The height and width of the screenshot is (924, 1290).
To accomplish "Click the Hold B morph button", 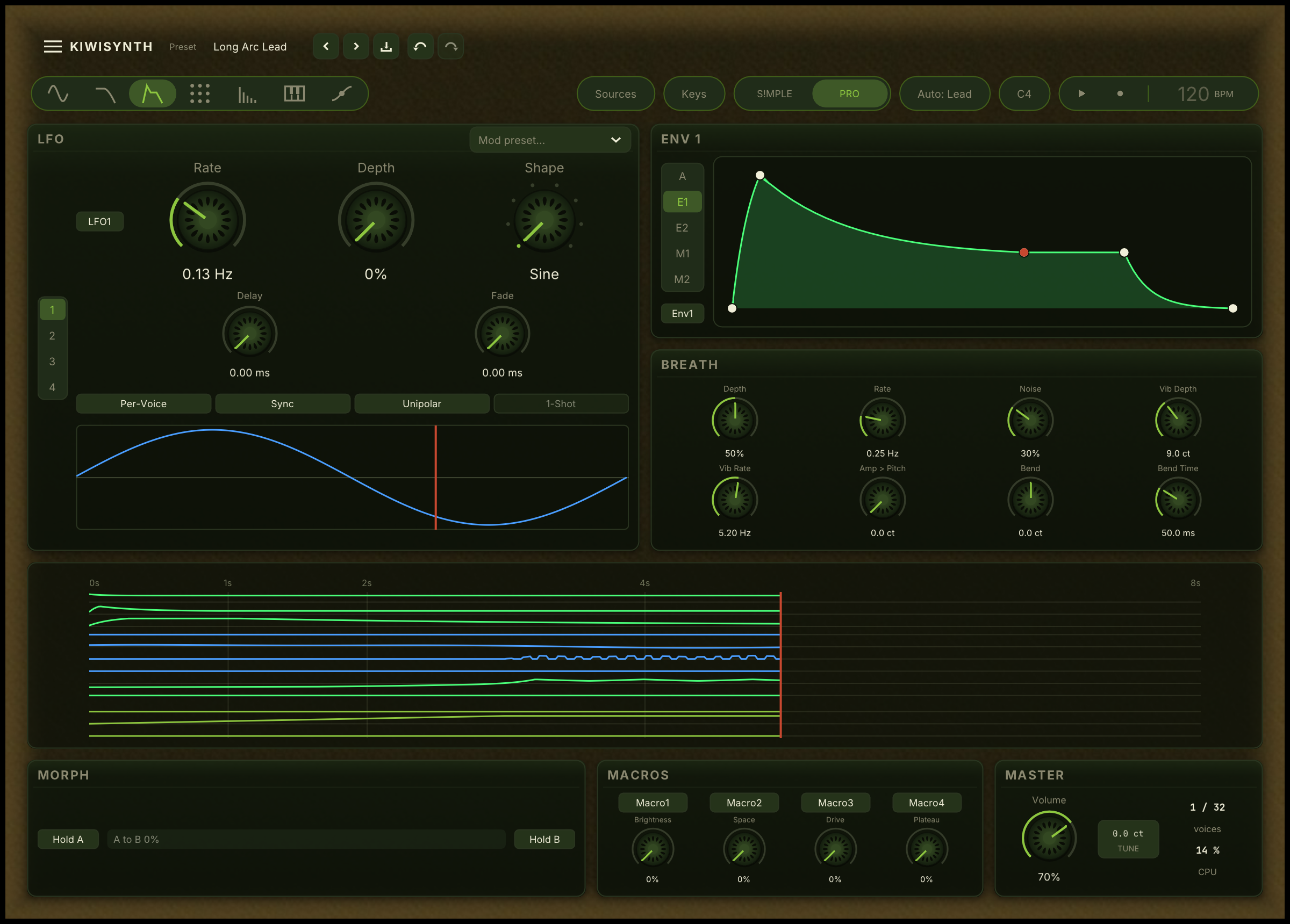I will [544, 839].
